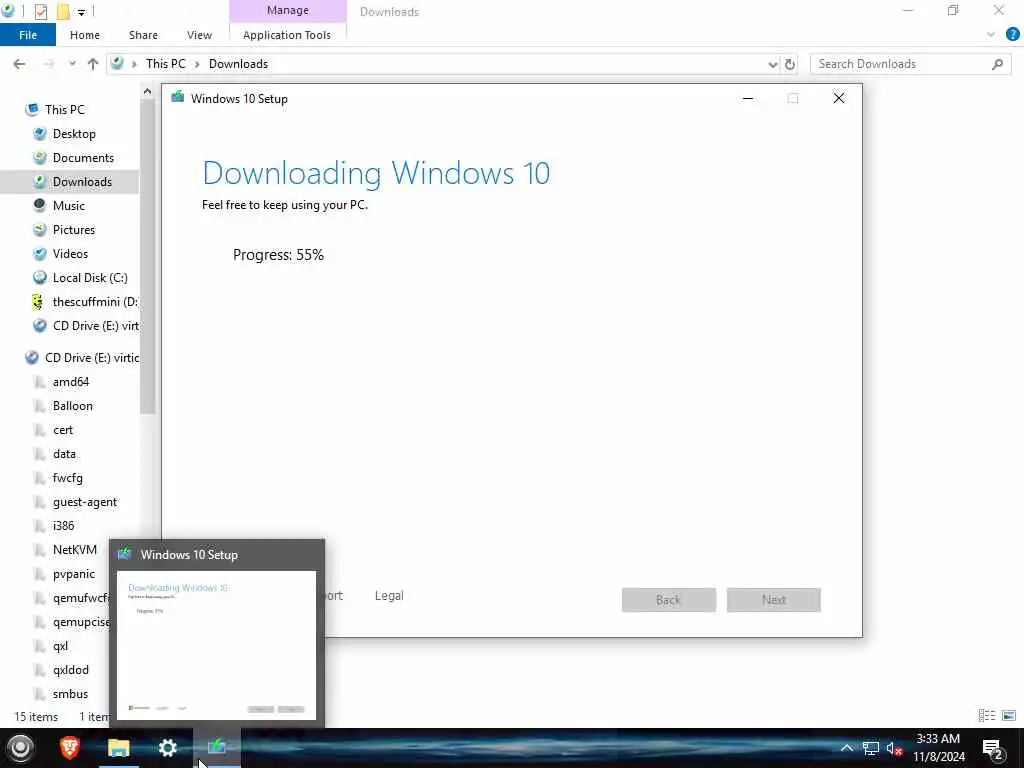This screenshot has width=1024, height=768.
Task: Open the Share ribbon tab
Action: tap(143, 35)
